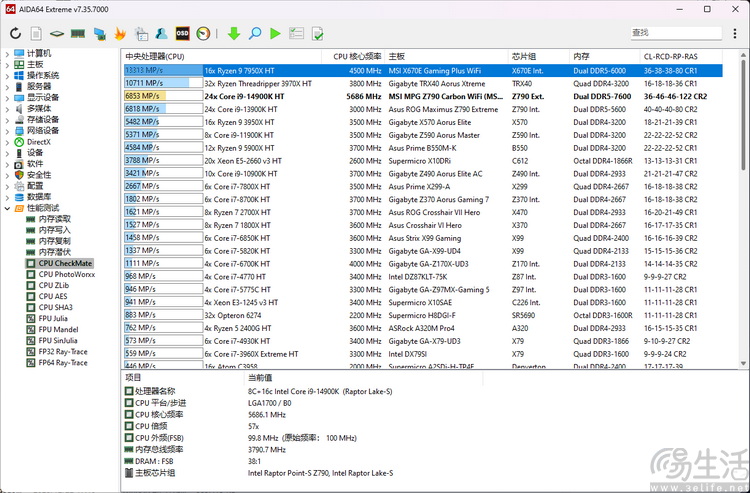Open the FPU Julia benchmark

53,318
